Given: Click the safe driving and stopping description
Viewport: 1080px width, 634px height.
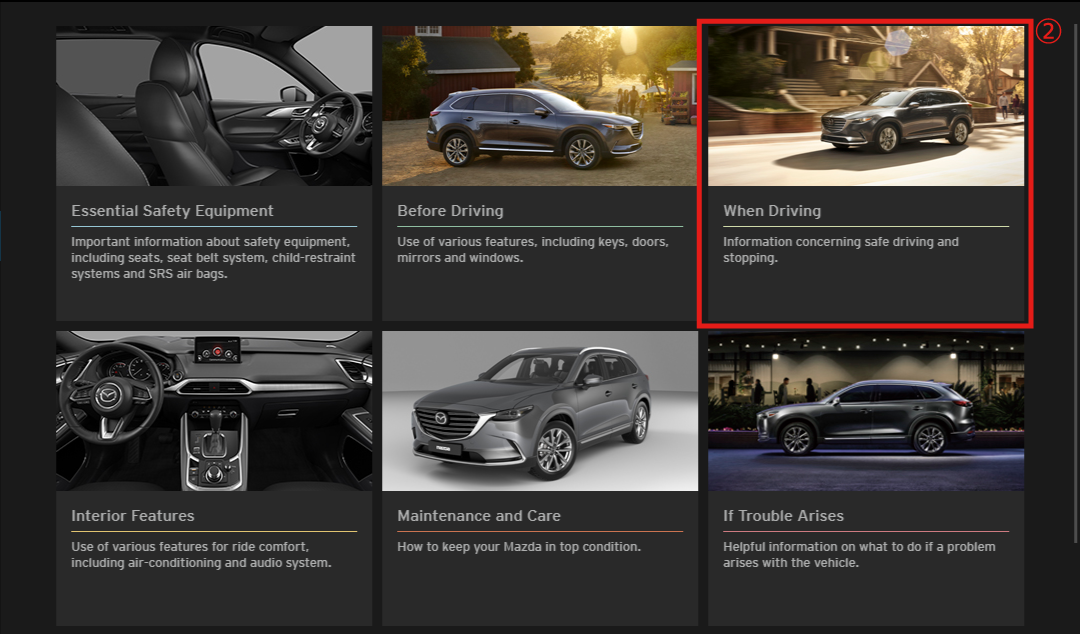Looking at the screenshot, I should pos(840,250).
